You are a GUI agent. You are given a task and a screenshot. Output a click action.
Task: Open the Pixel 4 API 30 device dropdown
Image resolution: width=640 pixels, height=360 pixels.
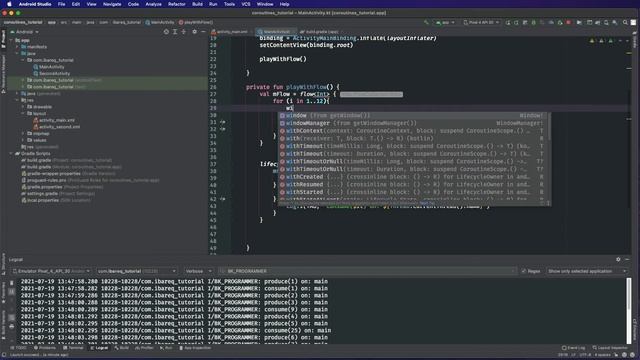point(481,22)
